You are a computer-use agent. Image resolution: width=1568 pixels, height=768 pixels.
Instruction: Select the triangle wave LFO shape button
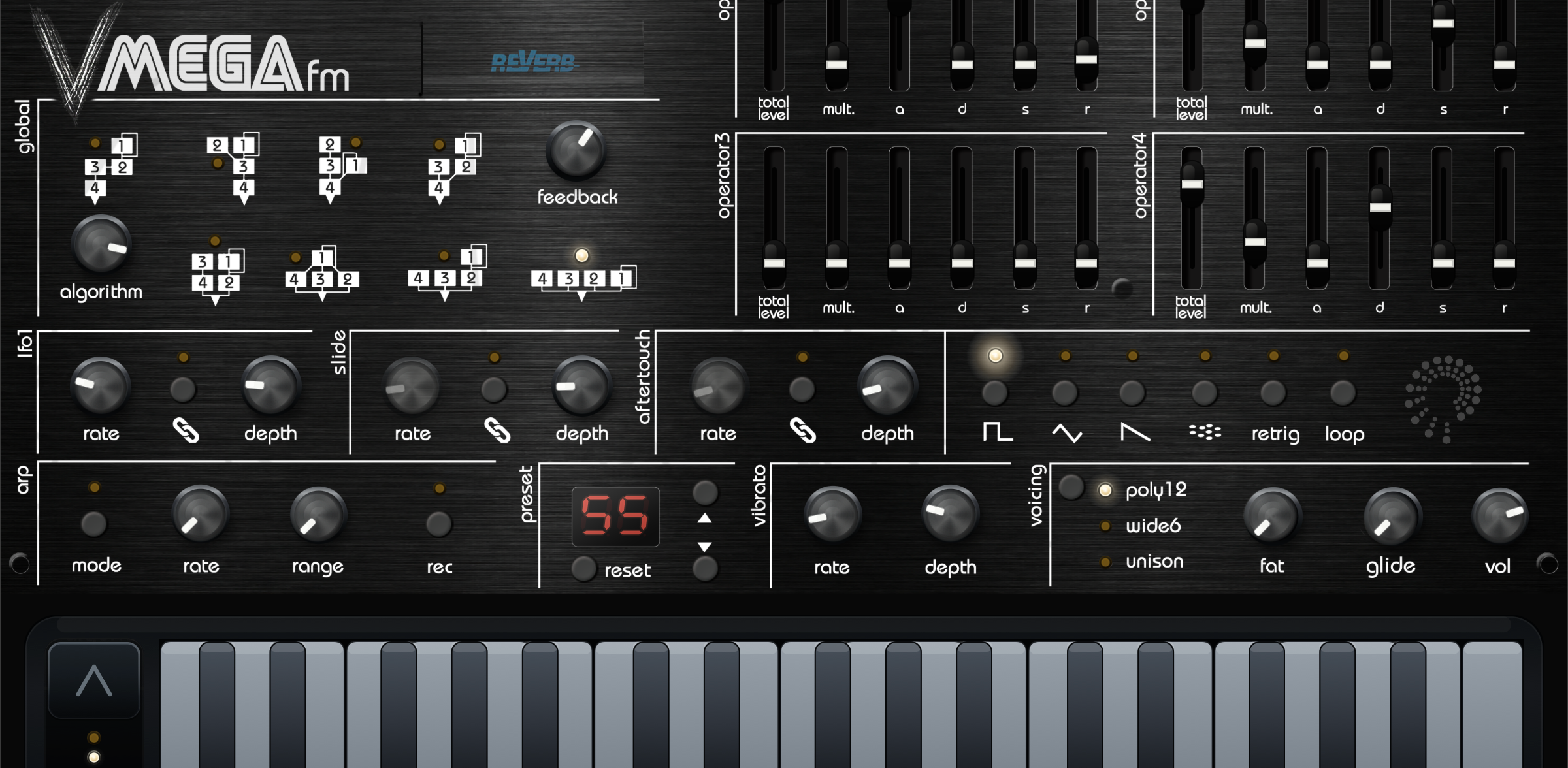(1065, 393)
